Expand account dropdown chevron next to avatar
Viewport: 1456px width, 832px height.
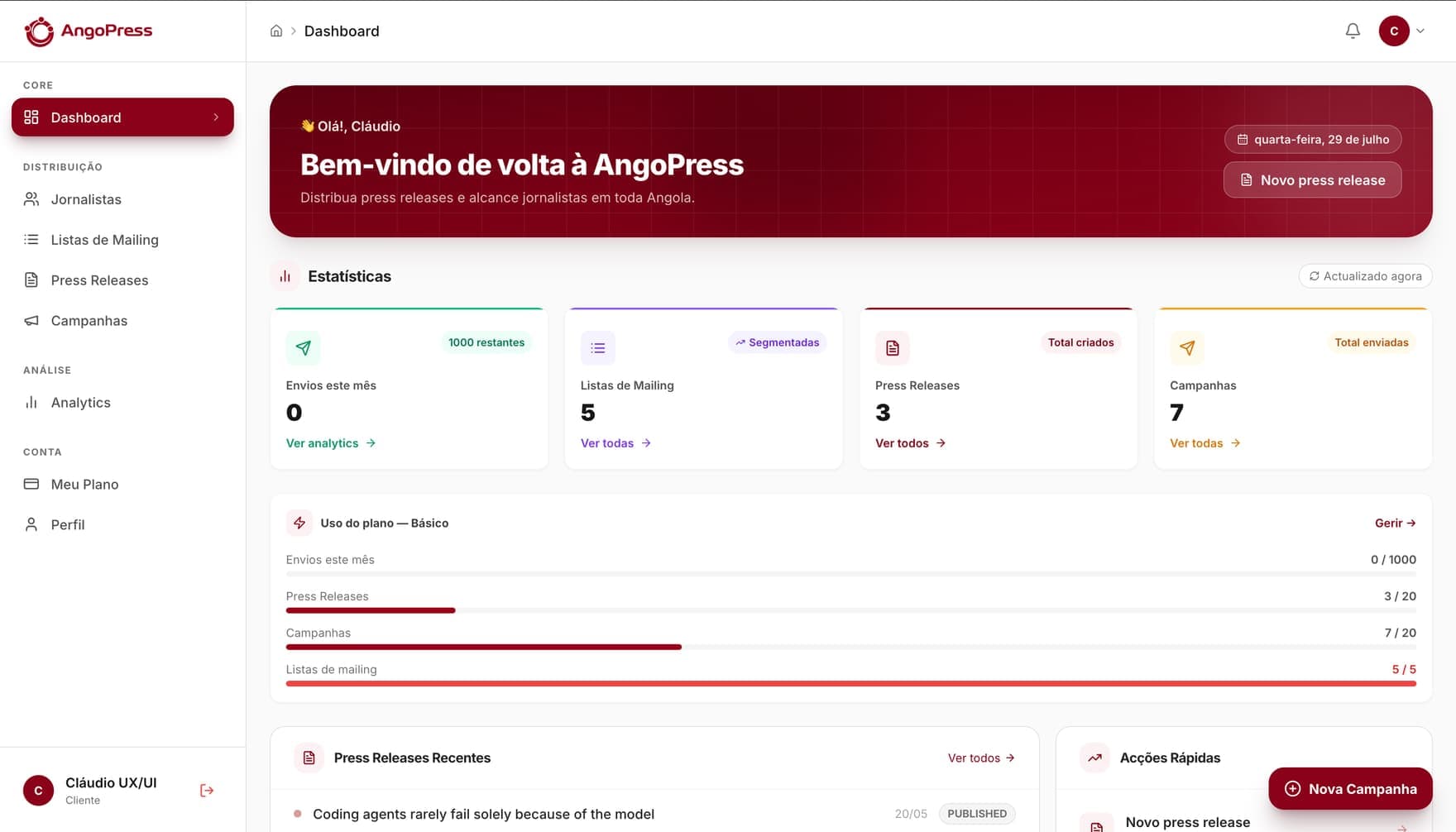(1420, 31)
